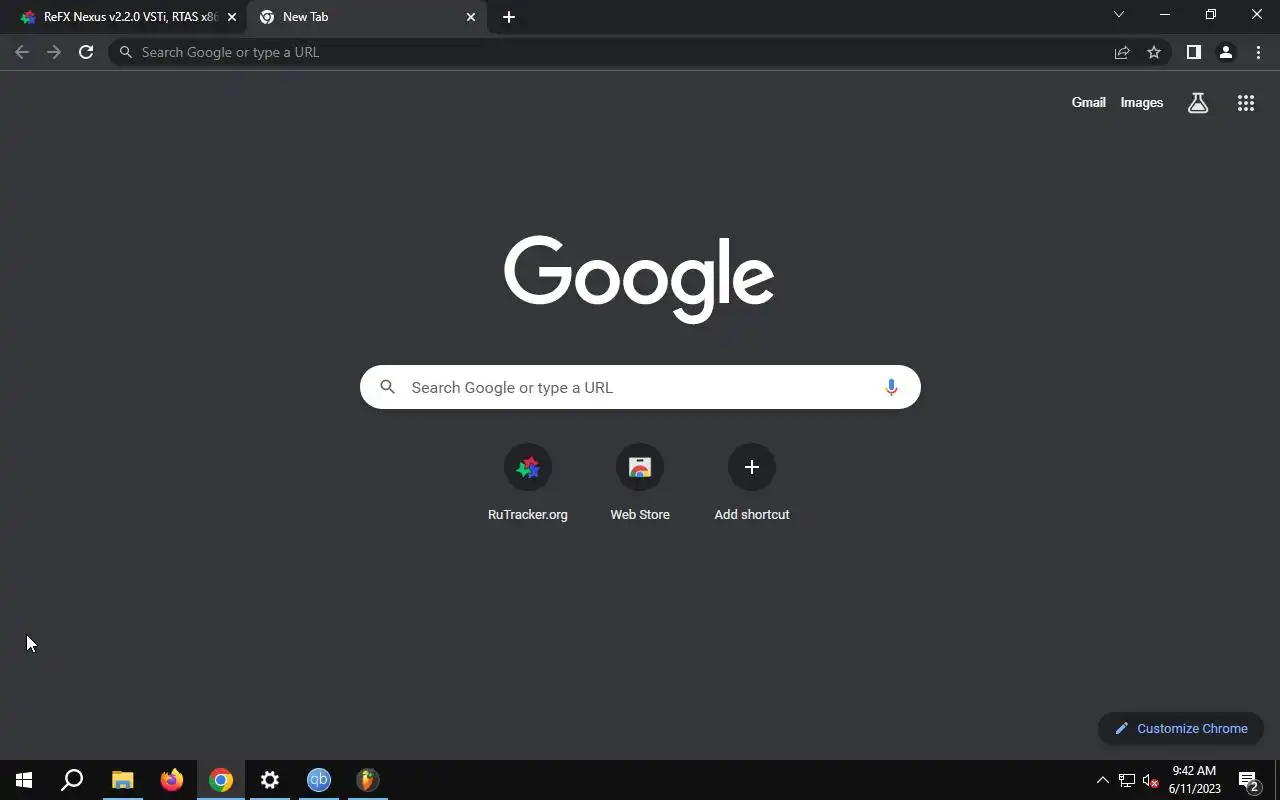
Task: Open the Windows Start menu
Action: click(24, 780)
